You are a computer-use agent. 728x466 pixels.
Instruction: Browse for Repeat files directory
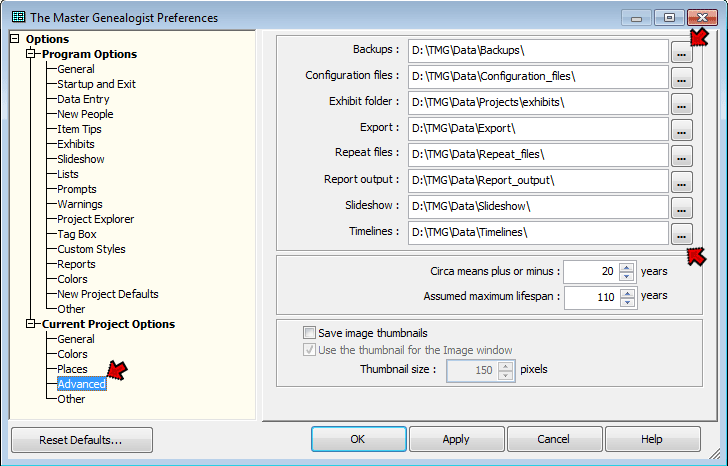click(681, 155)
